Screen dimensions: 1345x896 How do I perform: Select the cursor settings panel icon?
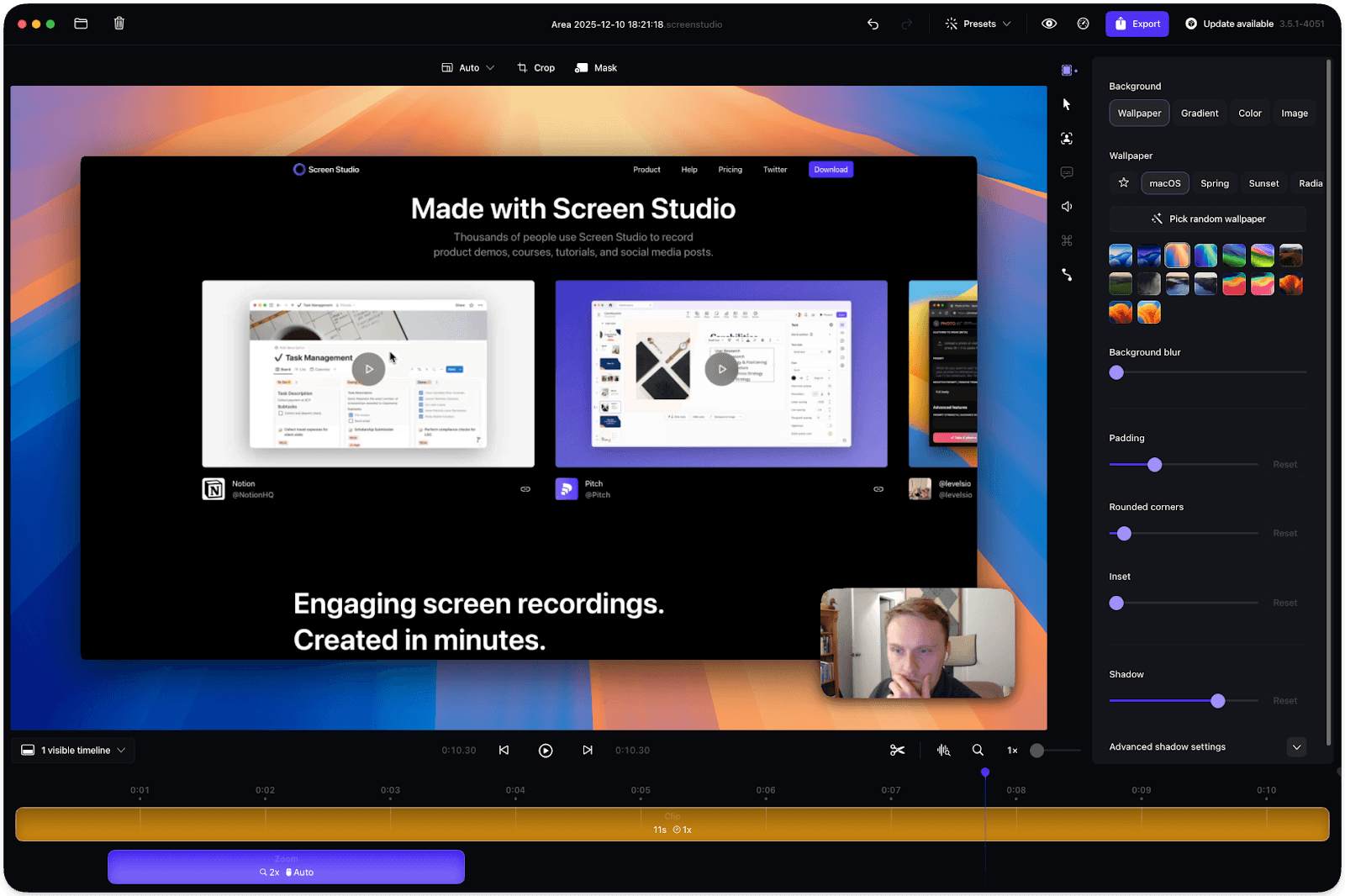click(x=1066, y=103)
